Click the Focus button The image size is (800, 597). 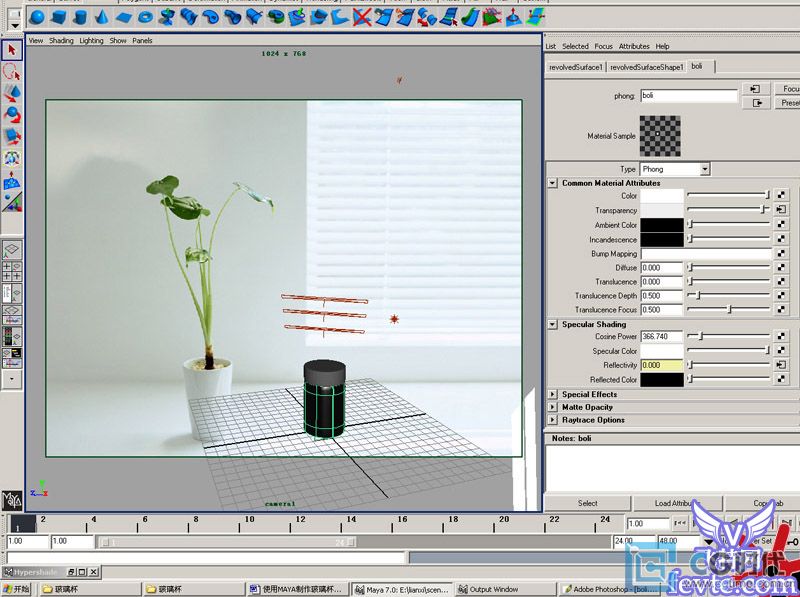[x=787, y=89]
